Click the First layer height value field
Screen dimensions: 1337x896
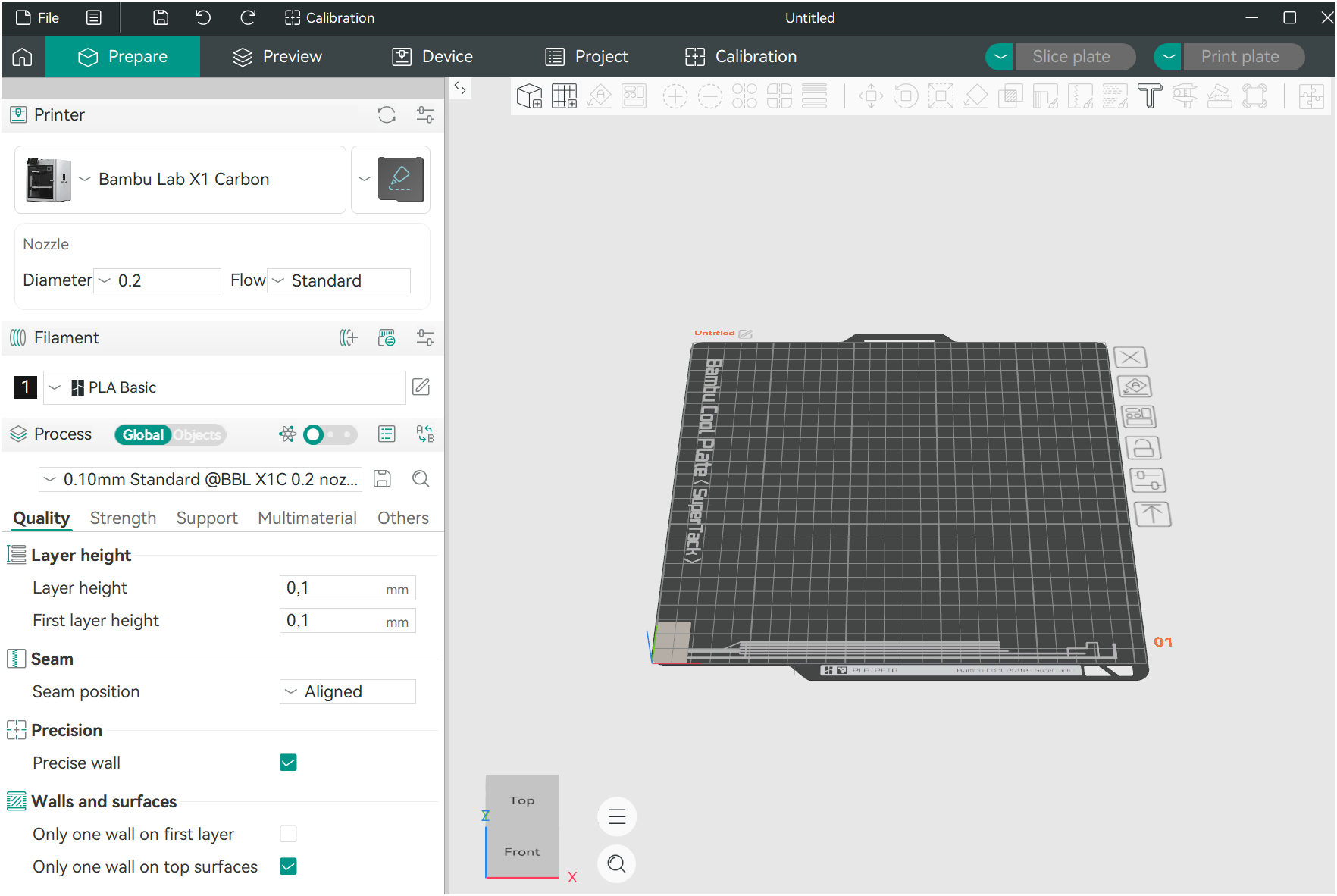point(348,621)
